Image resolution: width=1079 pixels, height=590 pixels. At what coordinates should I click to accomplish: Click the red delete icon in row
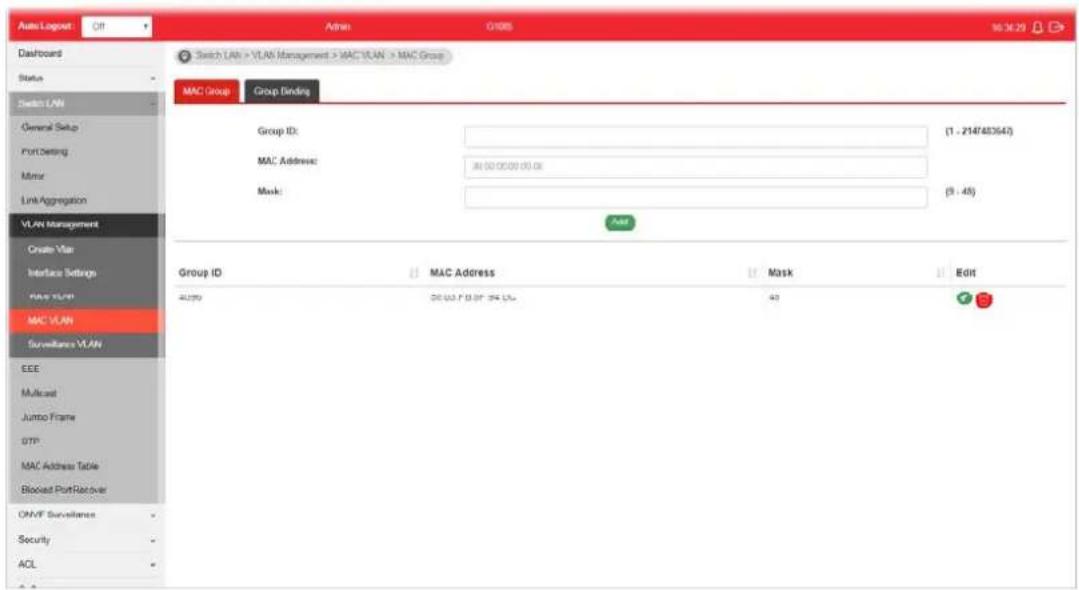point(984,299)
